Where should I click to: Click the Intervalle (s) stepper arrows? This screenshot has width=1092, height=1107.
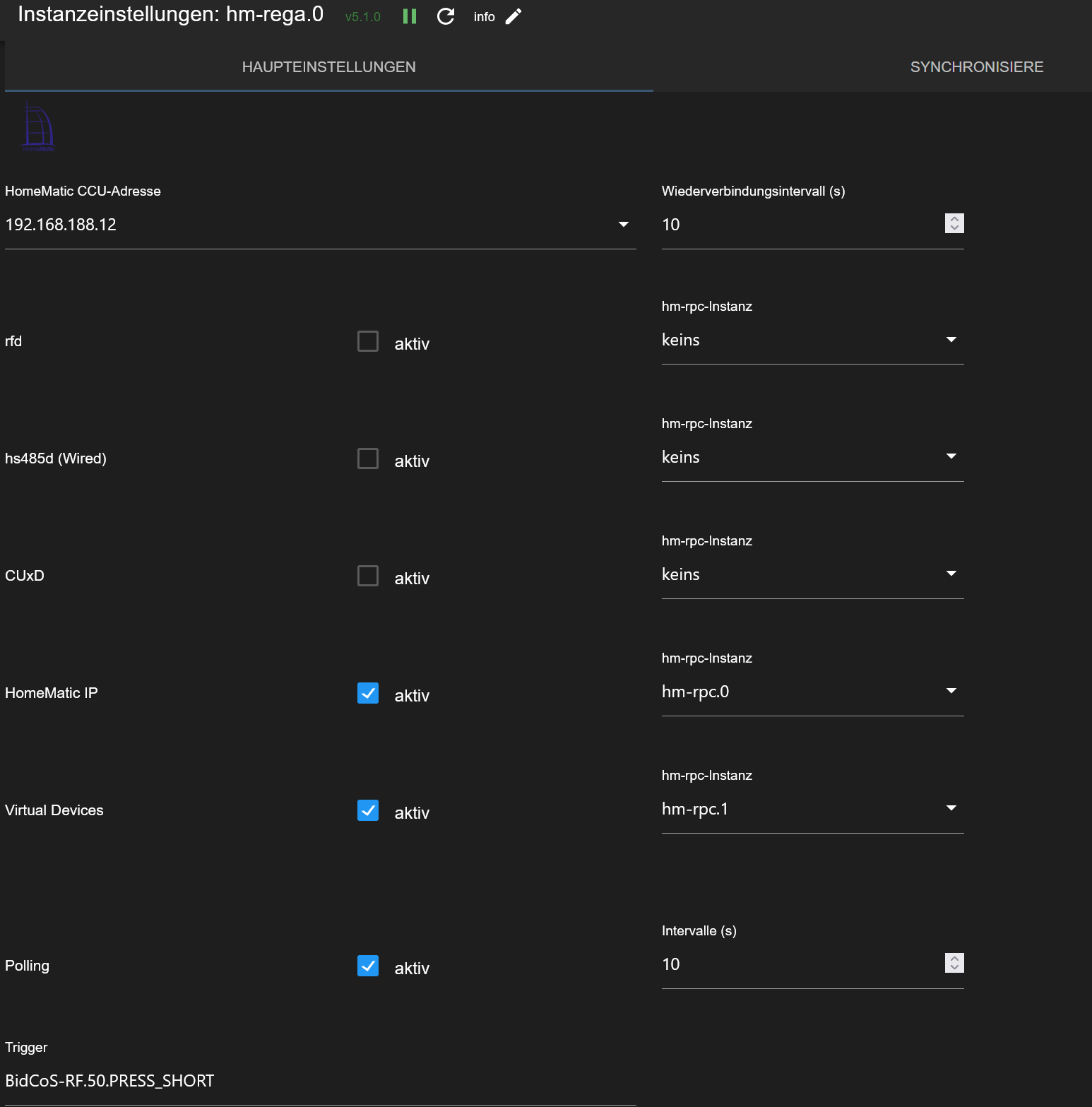coord(954,963)
